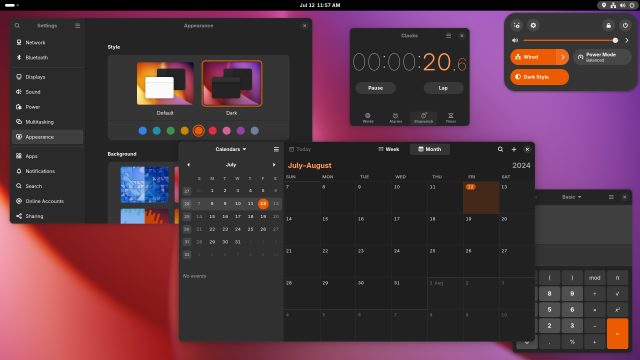Go to previous month in mini calendar
The width and height of the screenshot is (640, 360).
(x=188, y=164)
